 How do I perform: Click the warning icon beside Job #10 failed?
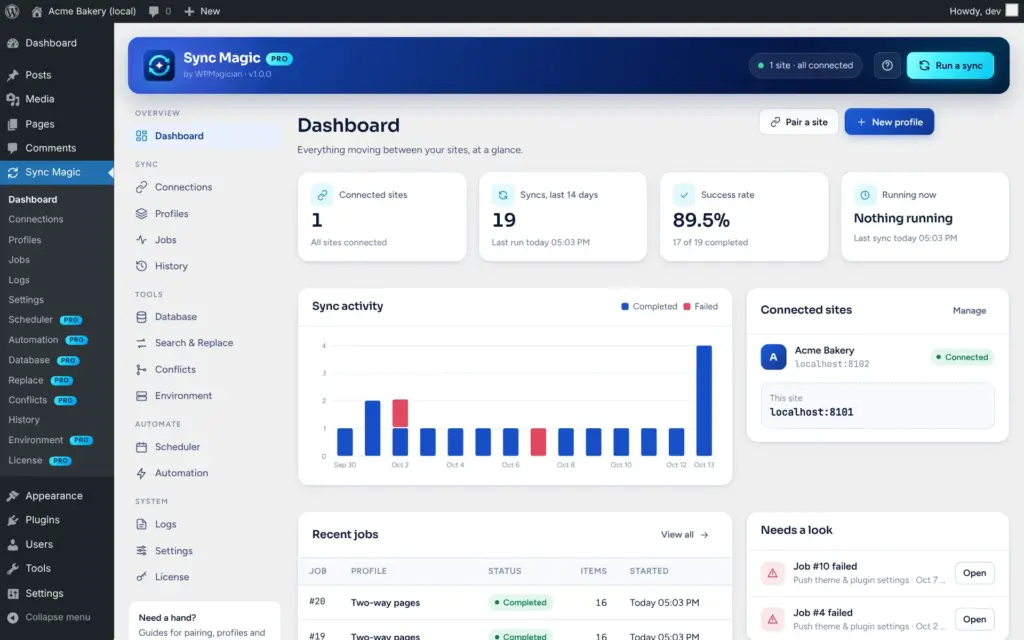(773, 573)
